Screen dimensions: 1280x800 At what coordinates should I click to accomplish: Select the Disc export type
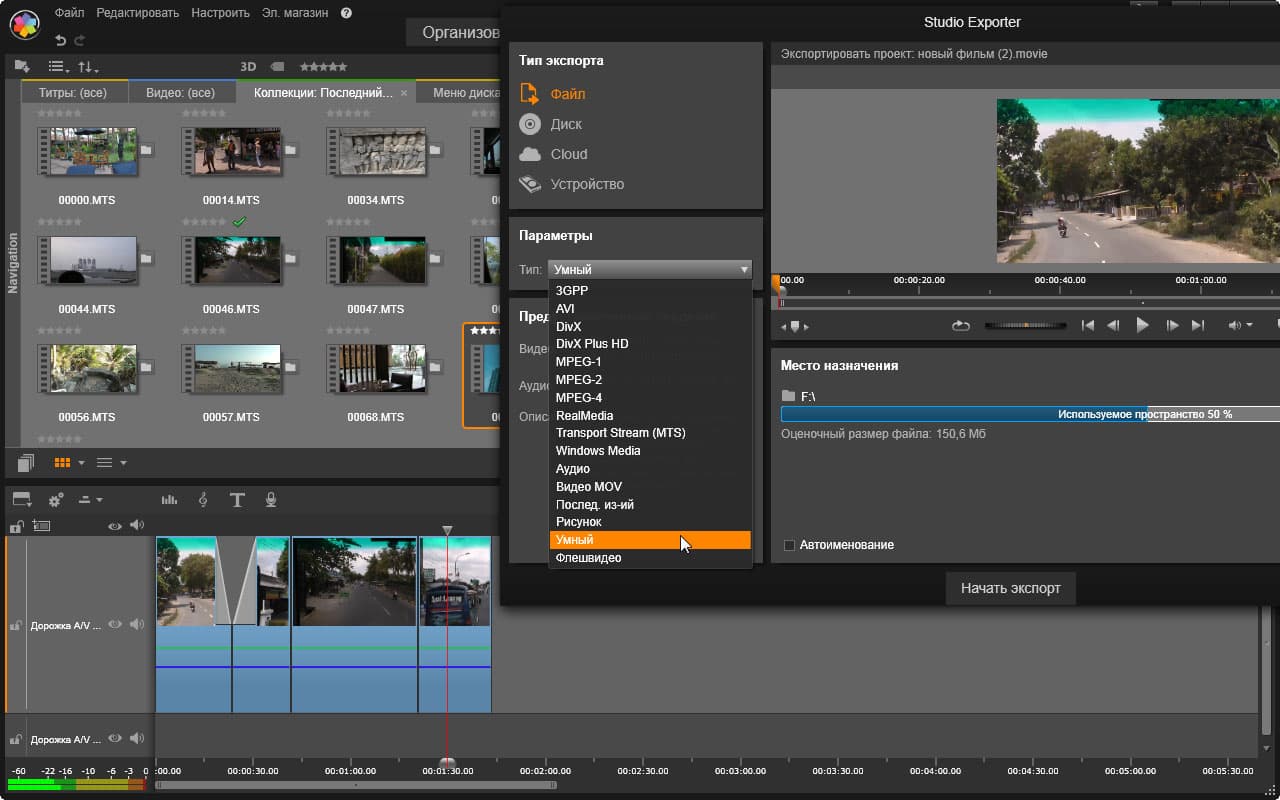click(565, 124)
